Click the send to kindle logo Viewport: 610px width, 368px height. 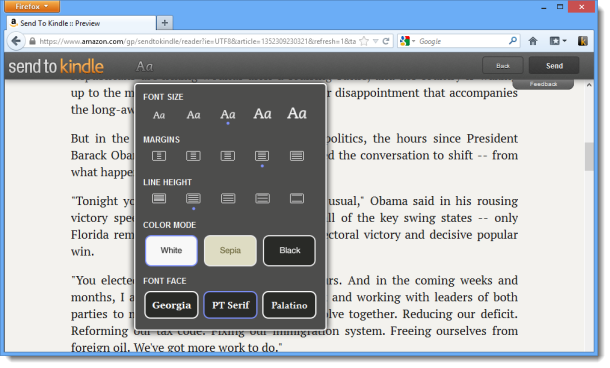click(x=56, y=67)
